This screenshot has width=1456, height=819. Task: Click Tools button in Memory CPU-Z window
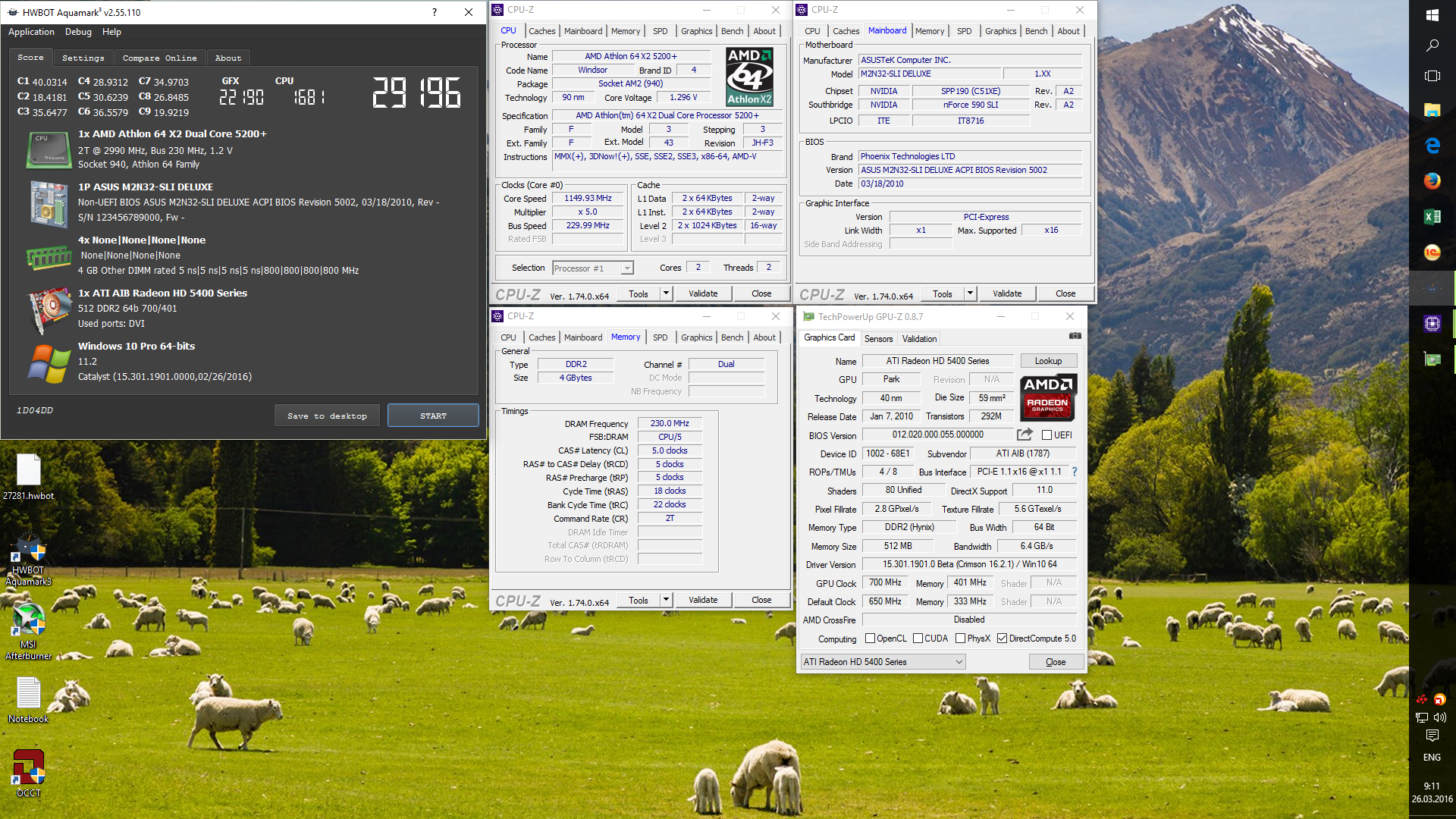638,600
